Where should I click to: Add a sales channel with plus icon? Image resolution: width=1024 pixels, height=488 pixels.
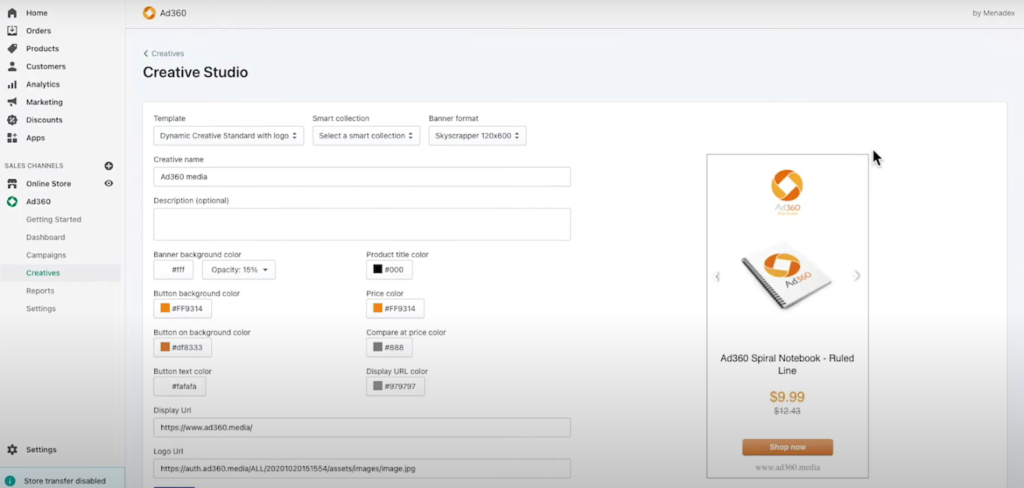tap(109, 166)
